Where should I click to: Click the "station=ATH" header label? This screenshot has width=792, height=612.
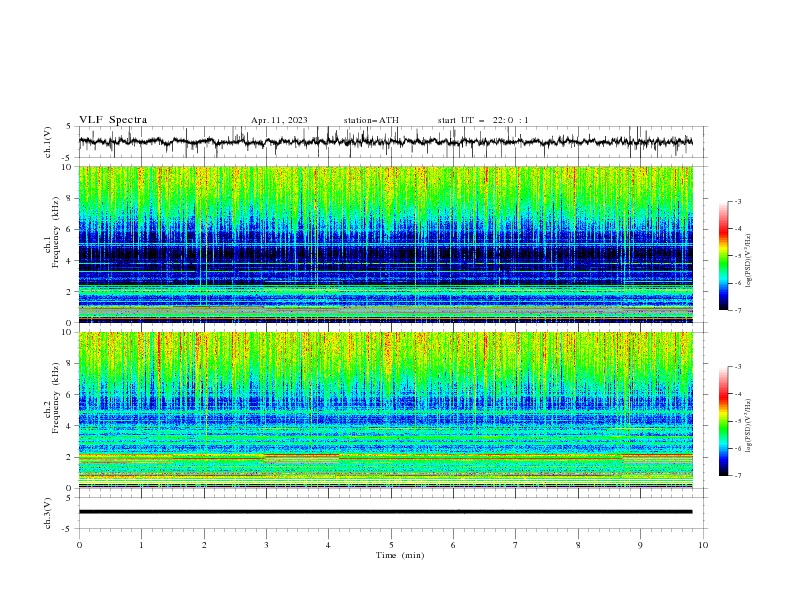[x=371, y=120]
